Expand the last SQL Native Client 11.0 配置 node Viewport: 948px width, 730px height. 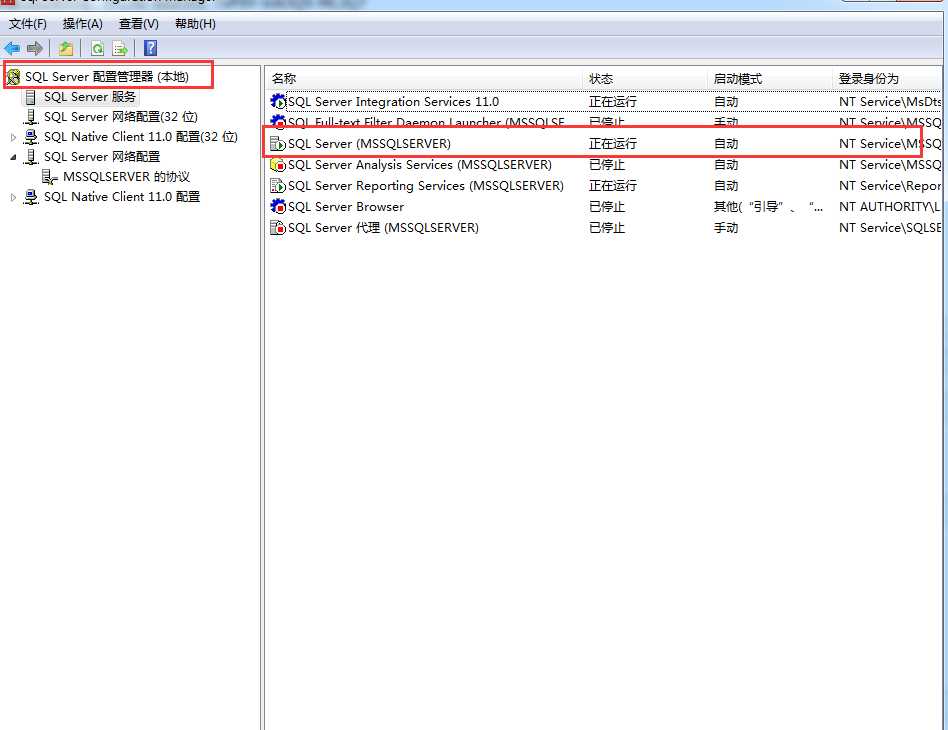point(13,197)
